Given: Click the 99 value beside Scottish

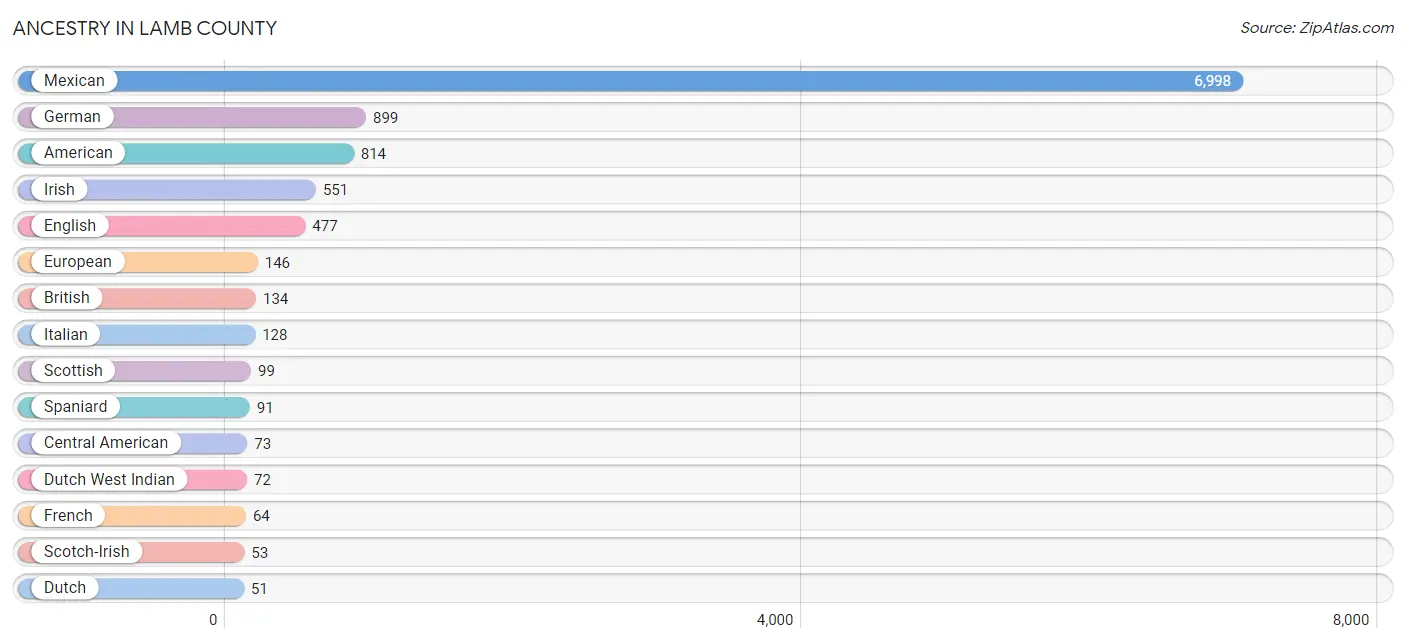Looking at the screenshot, I should pyautogui.click(x=266, y=371).
